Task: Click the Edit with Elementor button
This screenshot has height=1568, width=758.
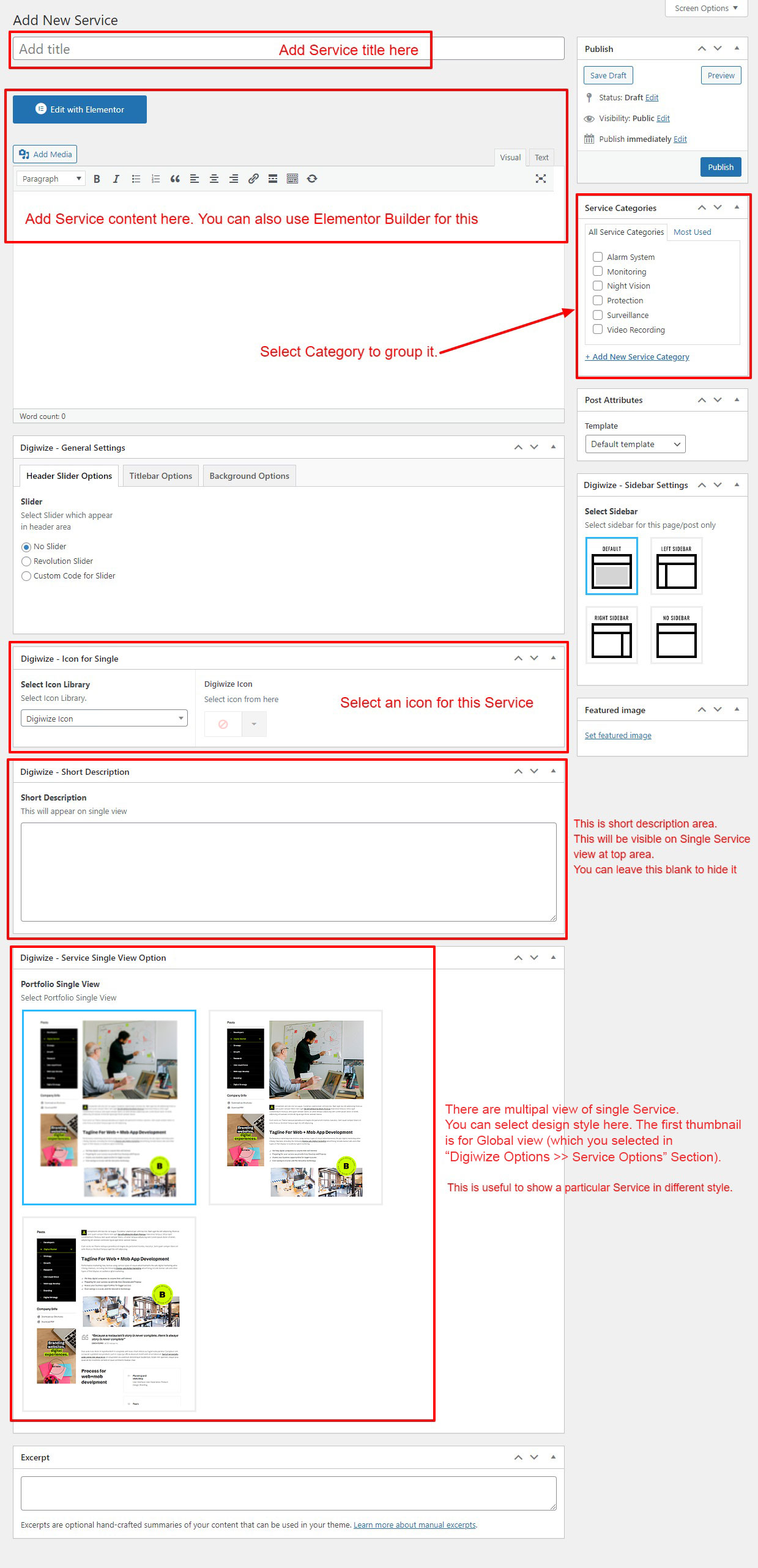Action: click(80, 109)
